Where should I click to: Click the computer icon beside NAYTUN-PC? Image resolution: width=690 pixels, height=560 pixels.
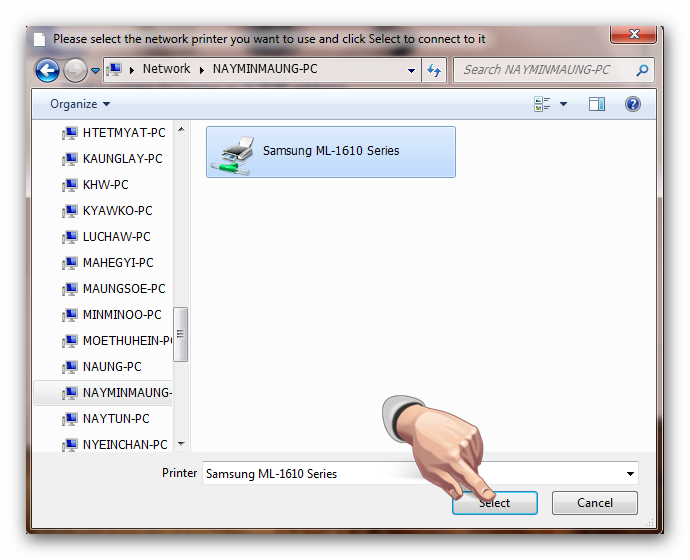[70, 419]
